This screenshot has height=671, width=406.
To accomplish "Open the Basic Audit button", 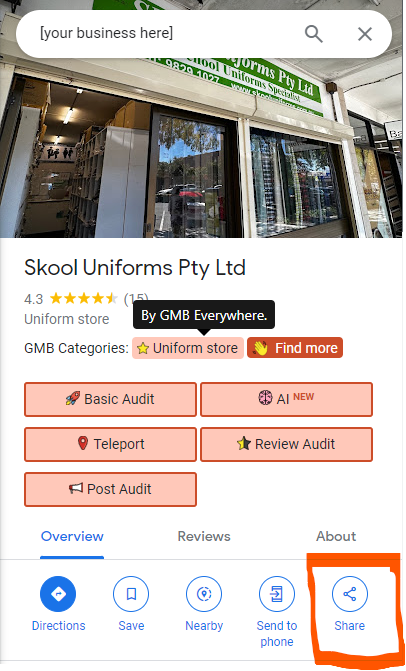I will pos(110,399).
